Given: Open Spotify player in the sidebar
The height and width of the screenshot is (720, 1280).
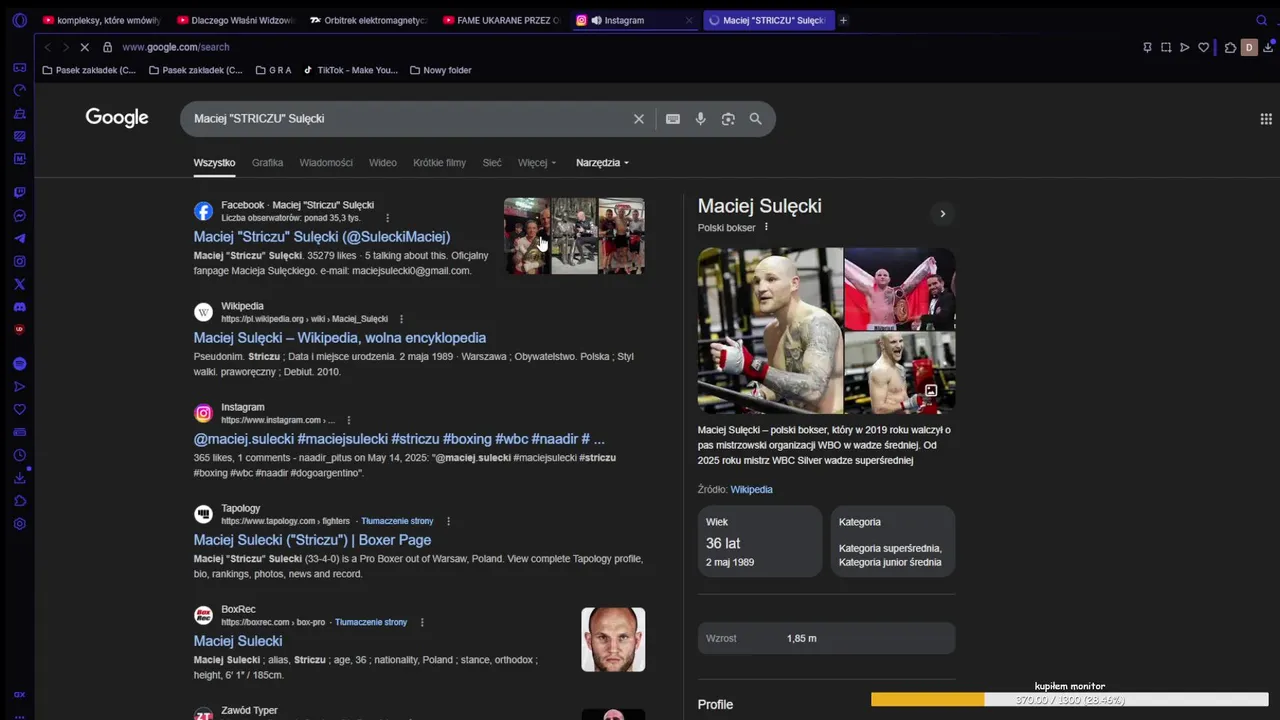Looking at the screenshot, I should coord(19,364).
